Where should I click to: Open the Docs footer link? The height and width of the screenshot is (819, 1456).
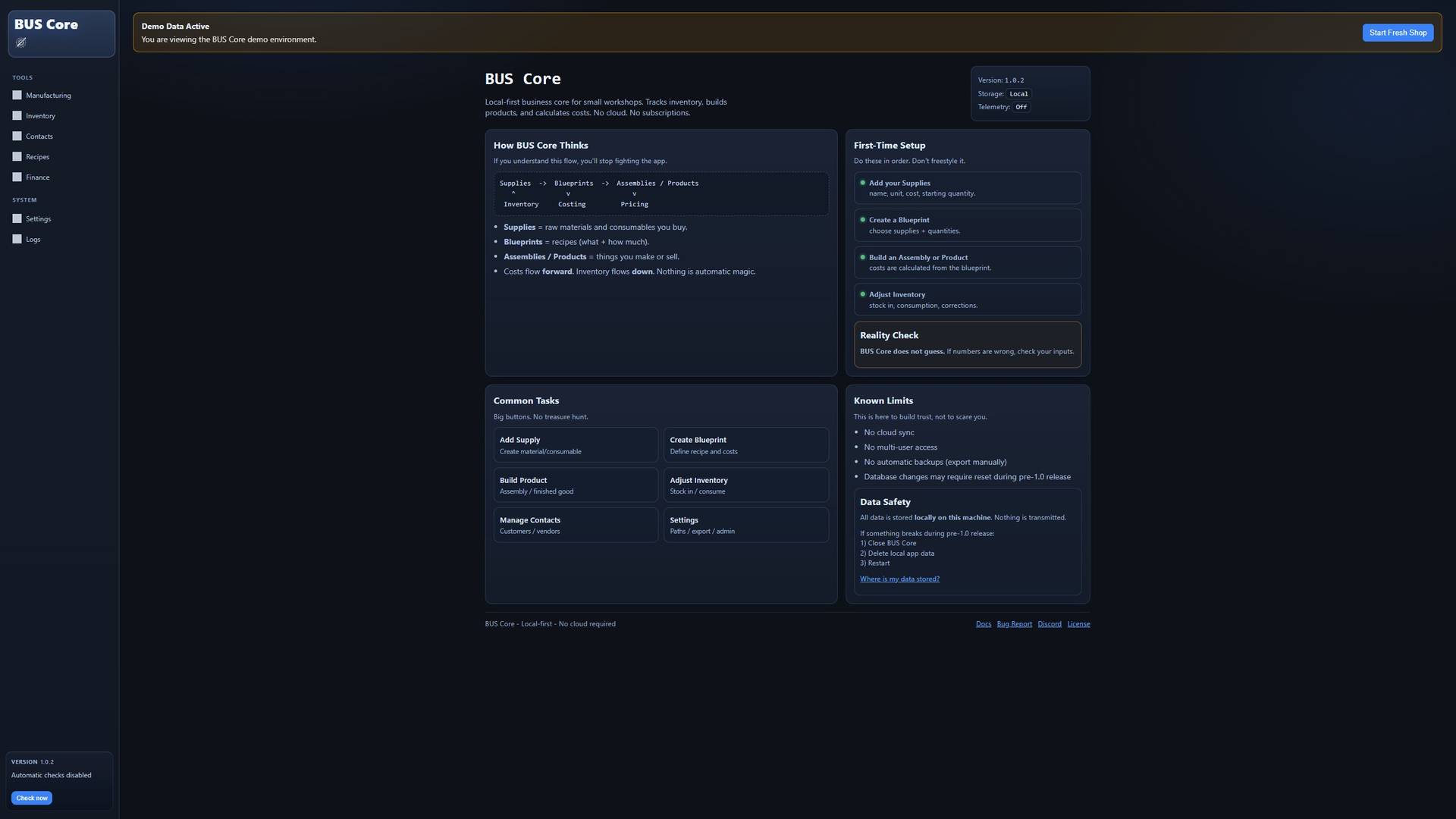983,624
